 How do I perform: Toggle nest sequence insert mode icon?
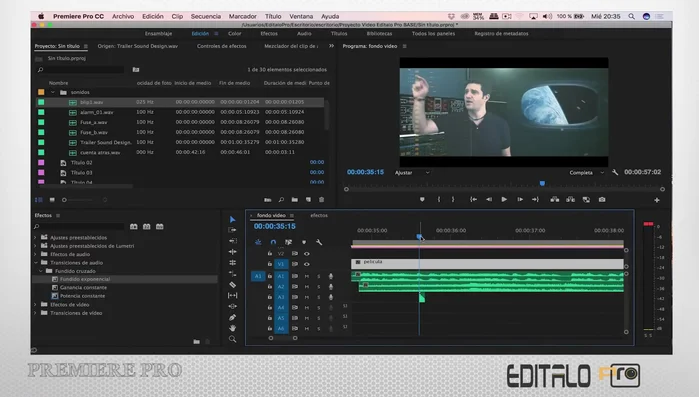(258, 242)
